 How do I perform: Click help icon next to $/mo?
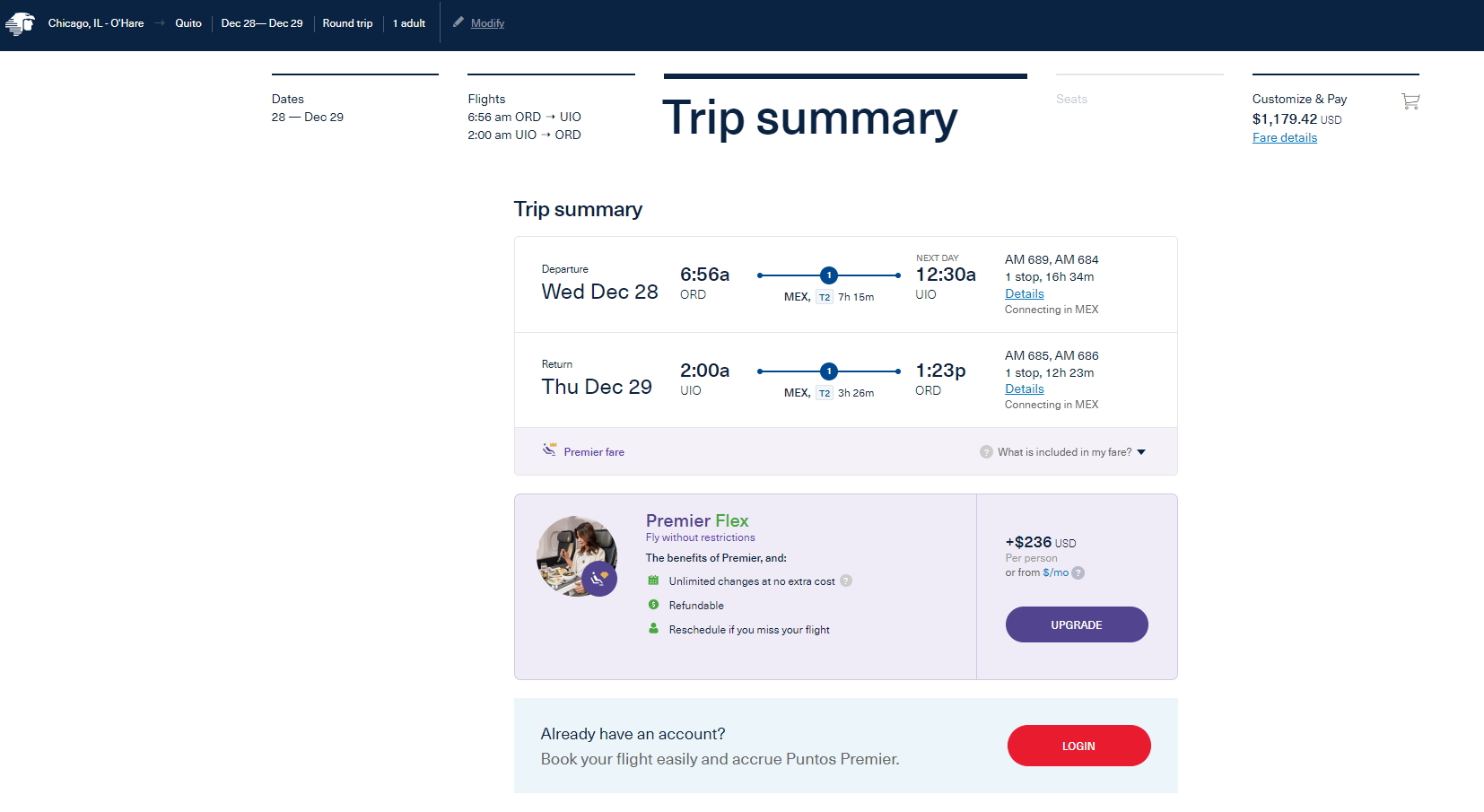tap(1078, 573)
